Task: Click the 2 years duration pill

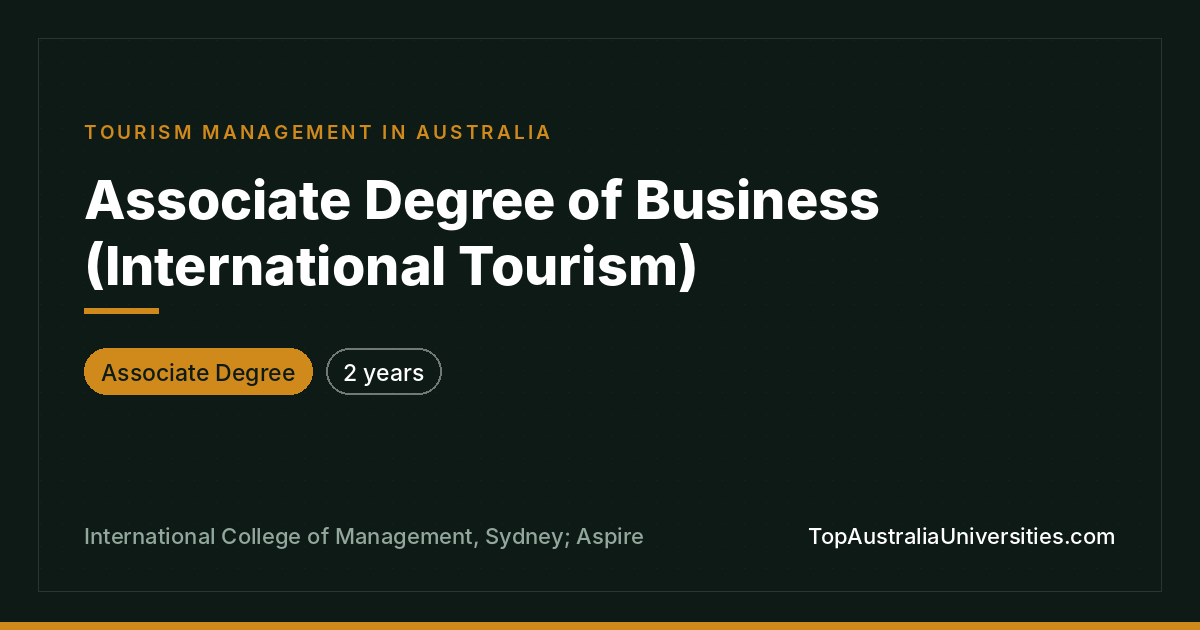Action: (384, 372)
